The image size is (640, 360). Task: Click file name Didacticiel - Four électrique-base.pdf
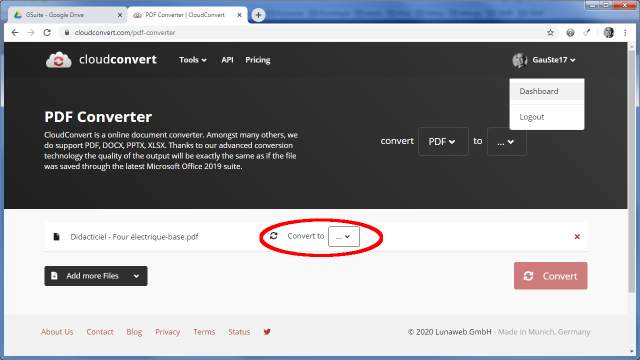(134, 237)
